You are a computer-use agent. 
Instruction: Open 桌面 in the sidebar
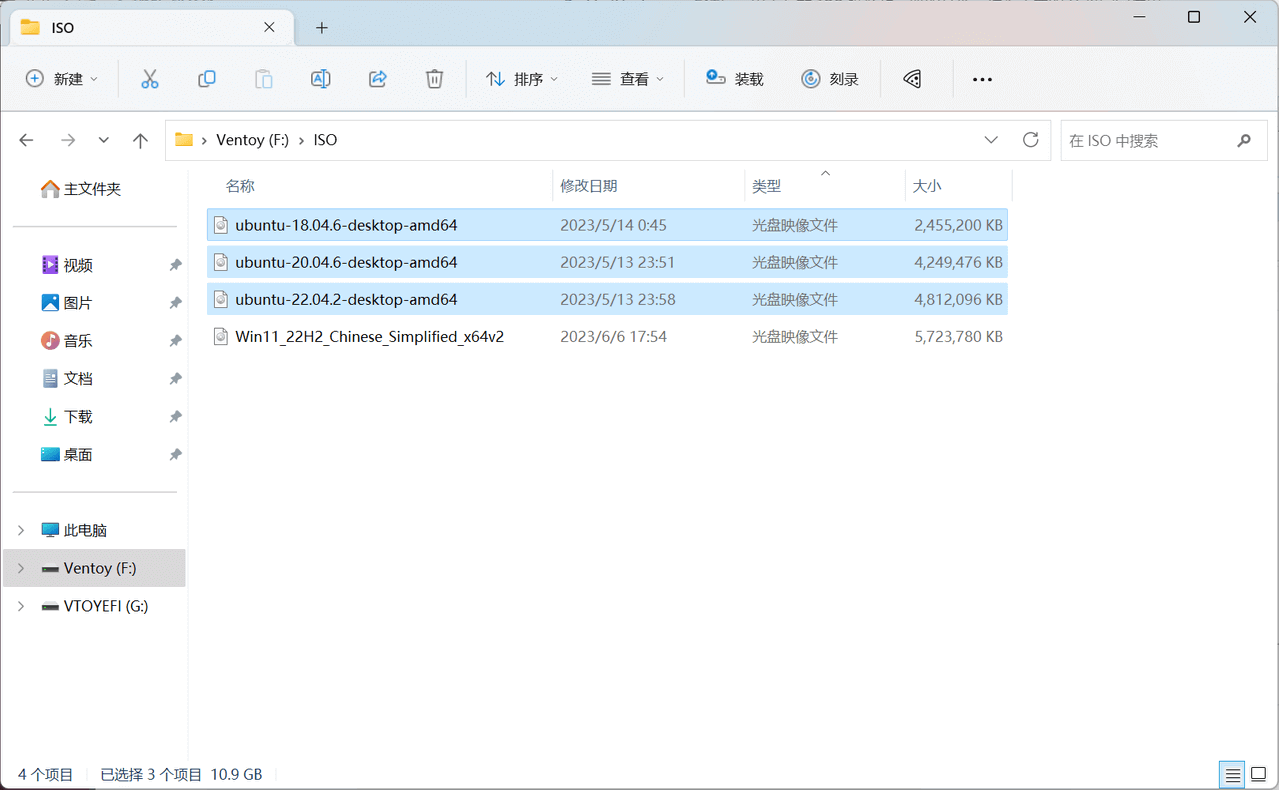(67, 455)
